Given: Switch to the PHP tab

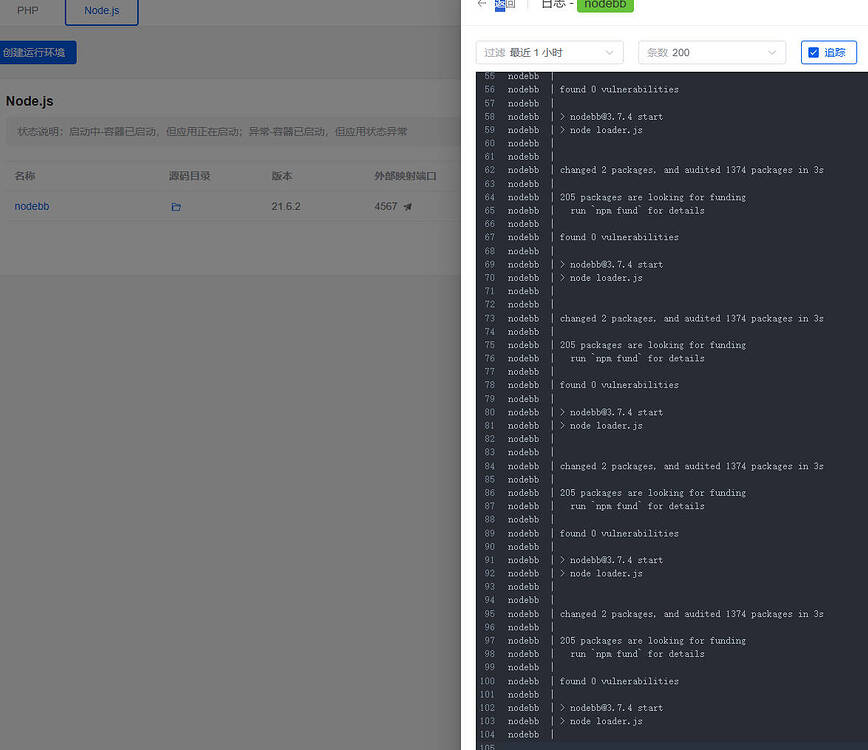Looking at the screenshot, I should (27, 12).
